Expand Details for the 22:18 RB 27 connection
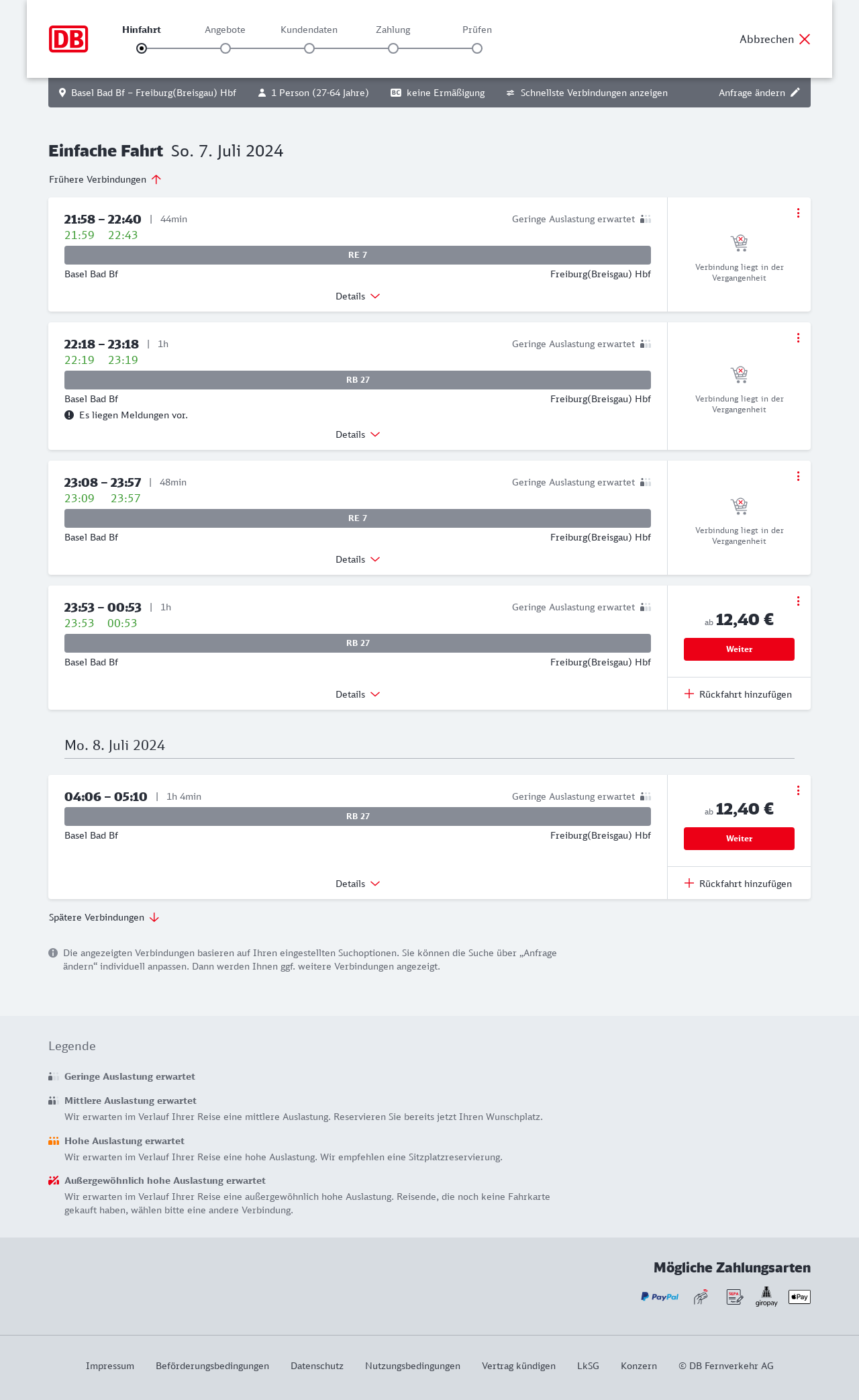 click(x=358, y=434)
